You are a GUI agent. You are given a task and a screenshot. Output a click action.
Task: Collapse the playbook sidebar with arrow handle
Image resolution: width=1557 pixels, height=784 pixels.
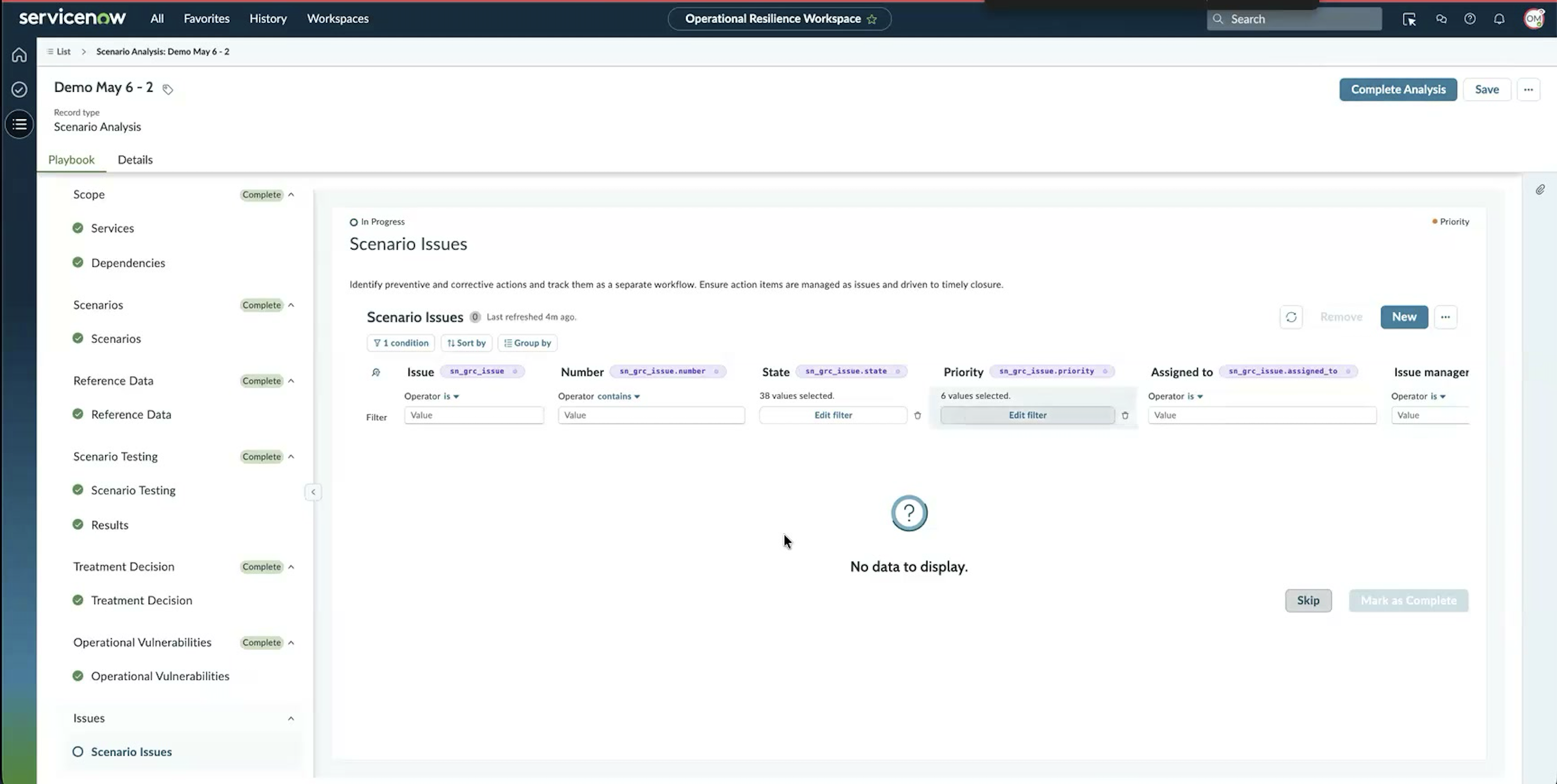(x=313, y=492)
